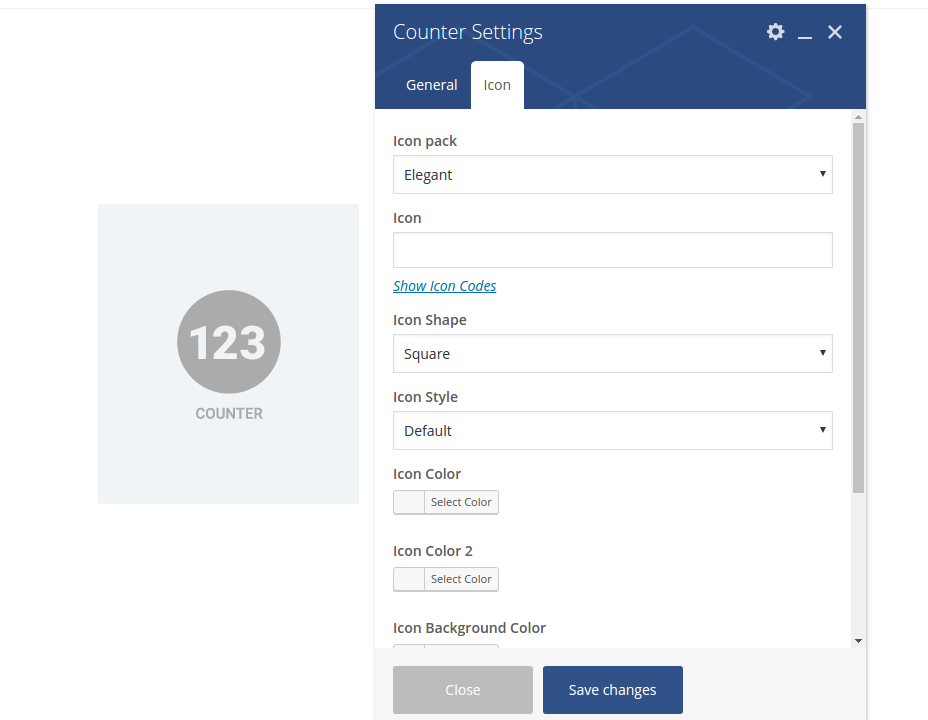Screen dimensions: 928x720
Task: Expand the Icon Shape dropdown
Action: [x=612, y=354]
